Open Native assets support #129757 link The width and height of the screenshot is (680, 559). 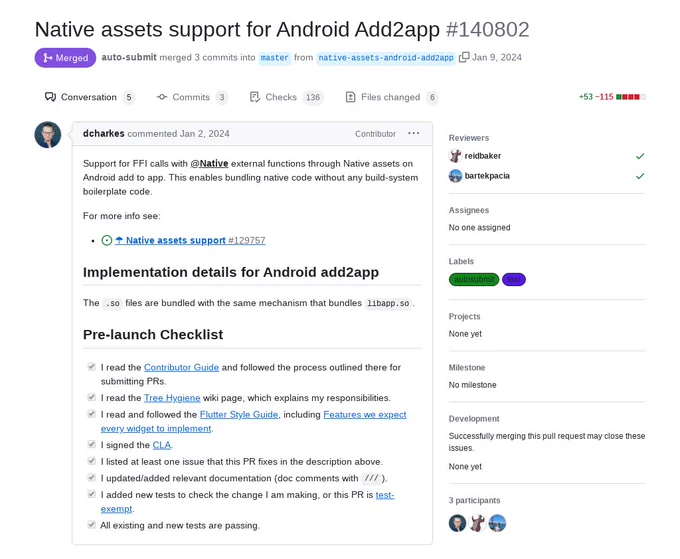point(190,240)
